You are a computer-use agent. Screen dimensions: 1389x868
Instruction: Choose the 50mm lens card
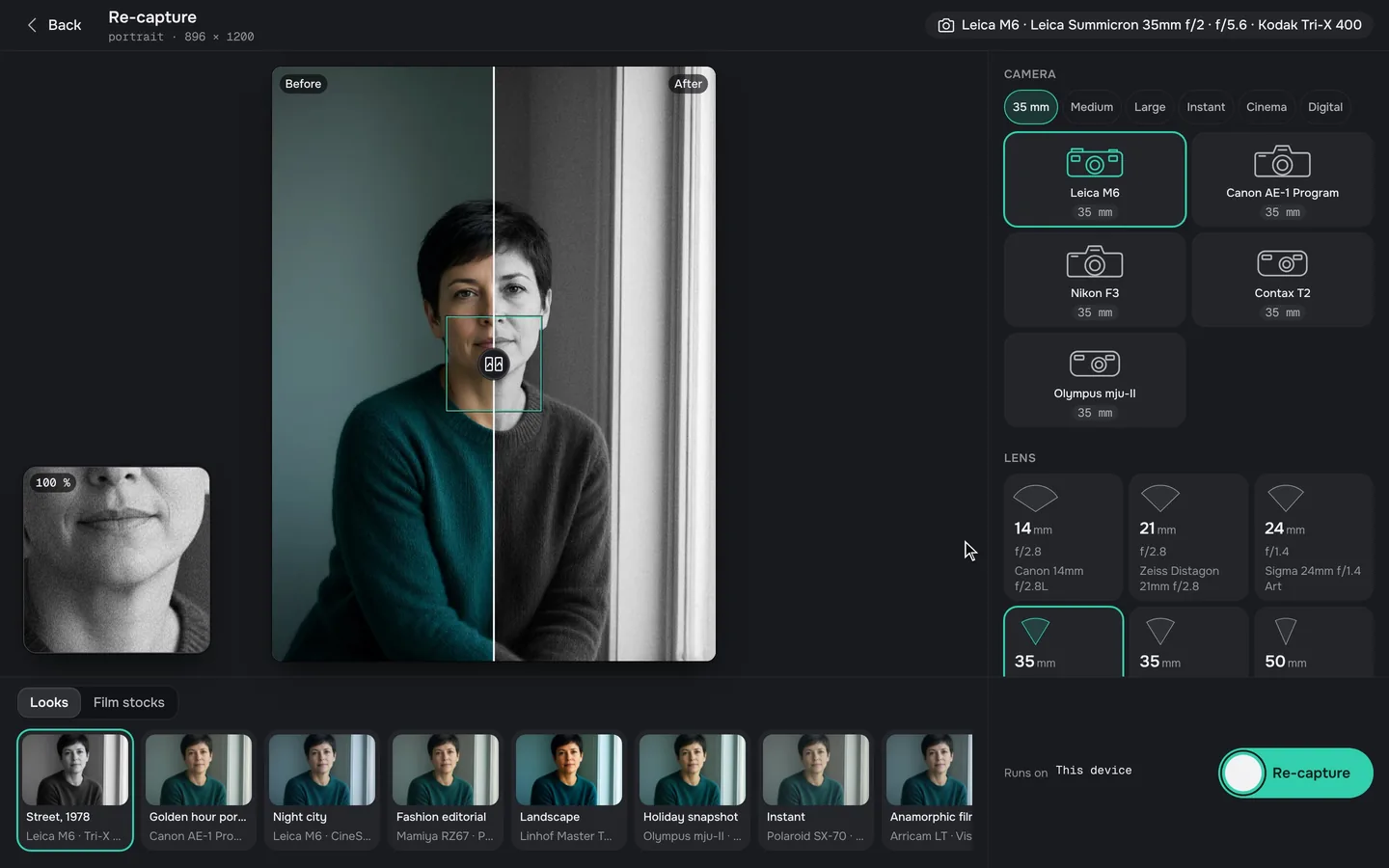click(1314, 642)
